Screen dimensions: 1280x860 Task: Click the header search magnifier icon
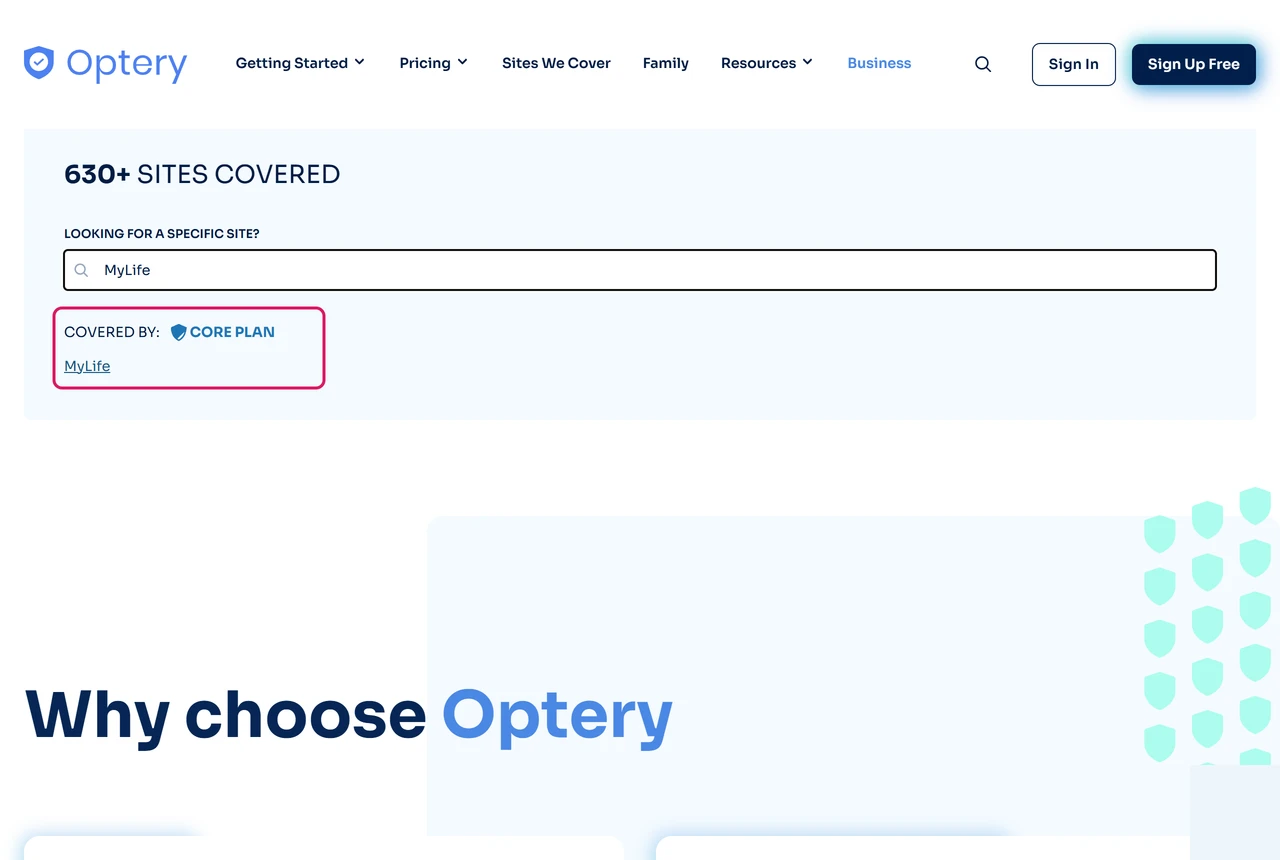tap(983, 64)
